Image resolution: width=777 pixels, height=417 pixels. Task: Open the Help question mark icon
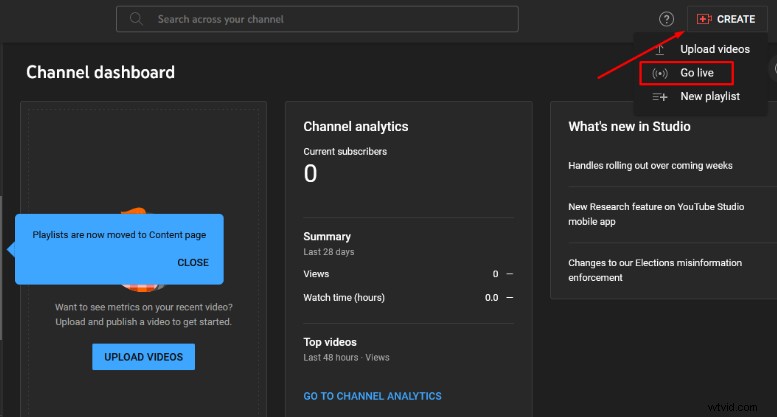tap(666, 19)
